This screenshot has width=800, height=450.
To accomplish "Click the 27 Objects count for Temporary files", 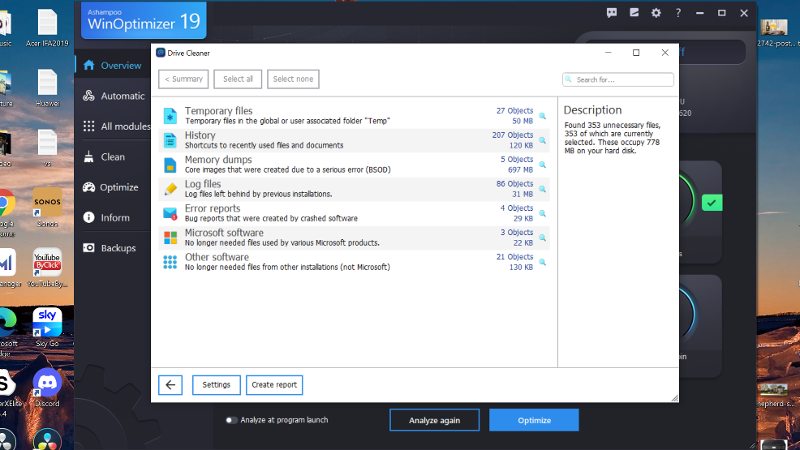I will tap(514, 111).
